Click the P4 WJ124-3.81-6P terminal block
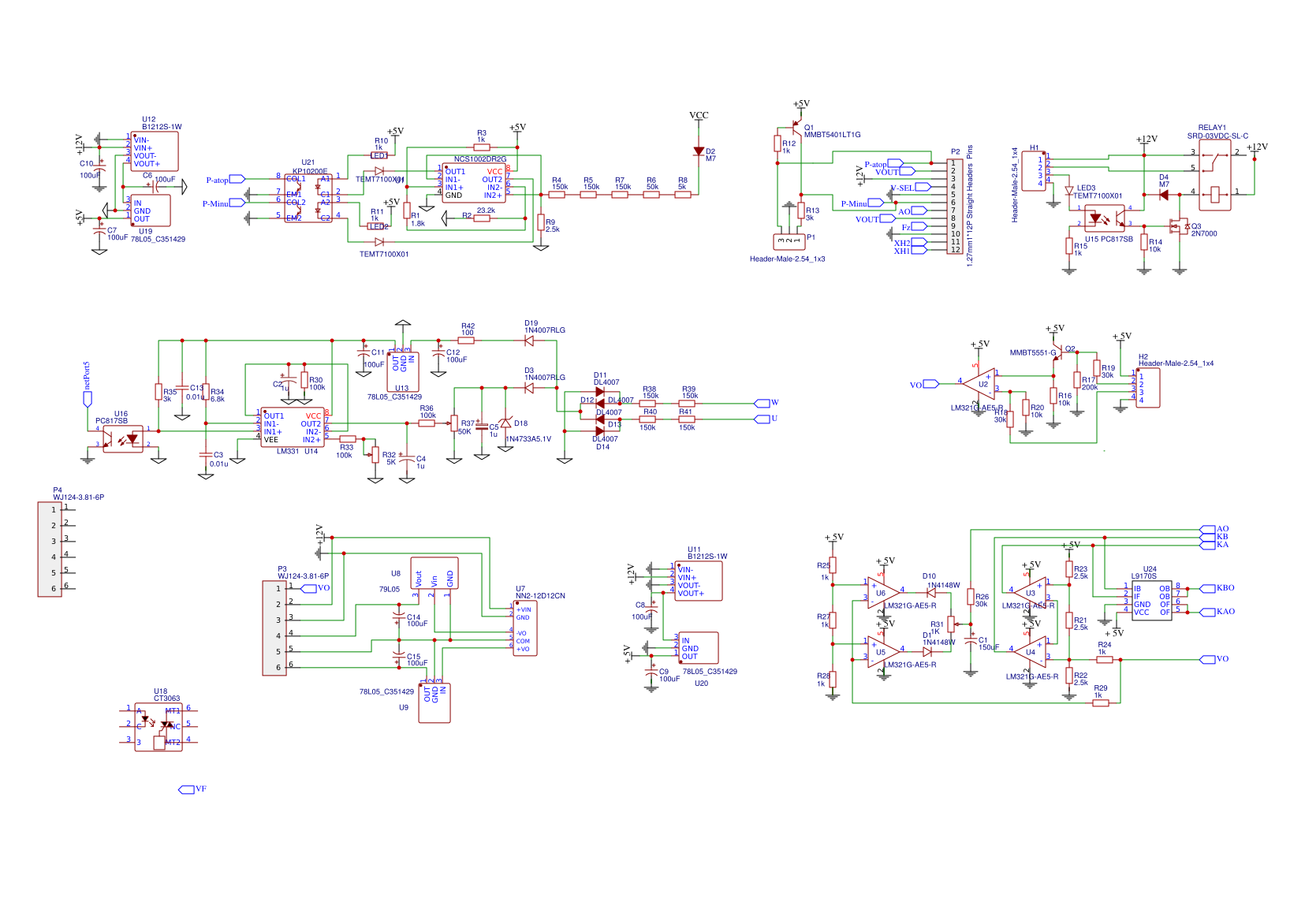Image resolution: width=1305 pixels, height=924 pixels. click(50, 550)
